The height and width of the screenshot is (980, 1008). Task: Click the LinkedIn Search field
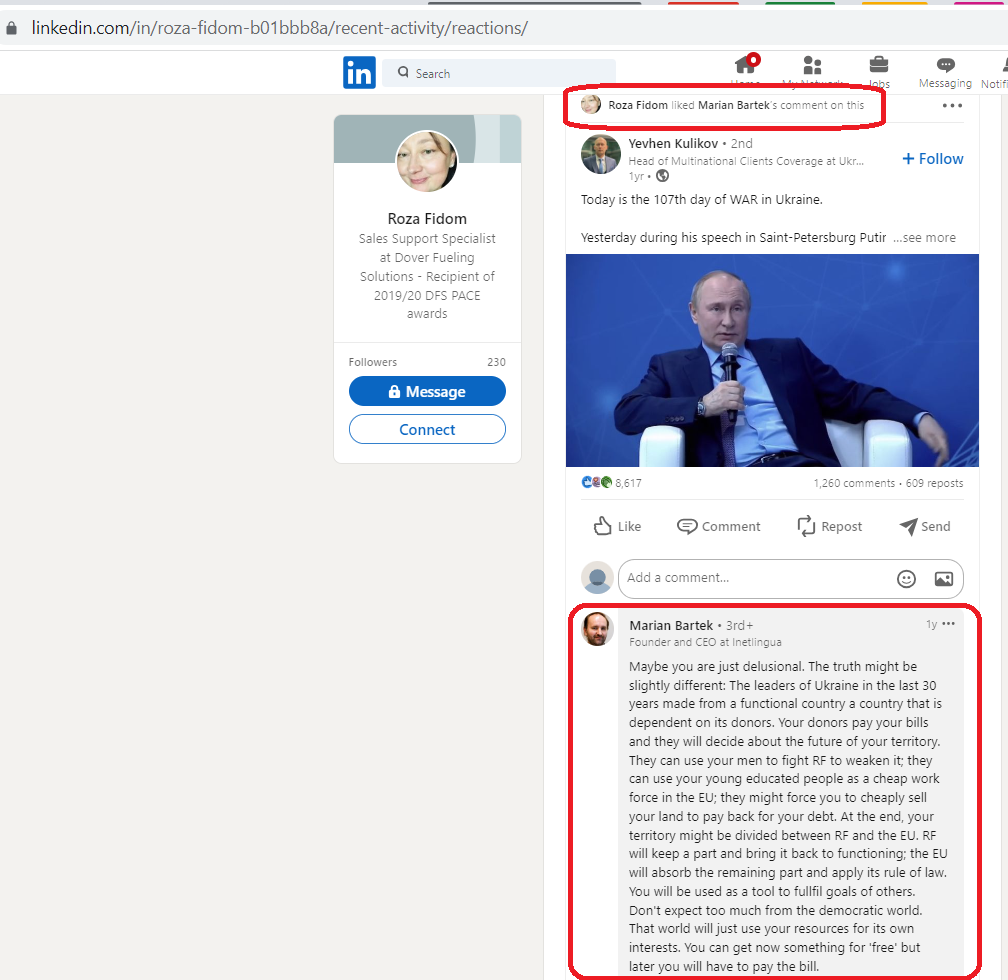(499, 73)
